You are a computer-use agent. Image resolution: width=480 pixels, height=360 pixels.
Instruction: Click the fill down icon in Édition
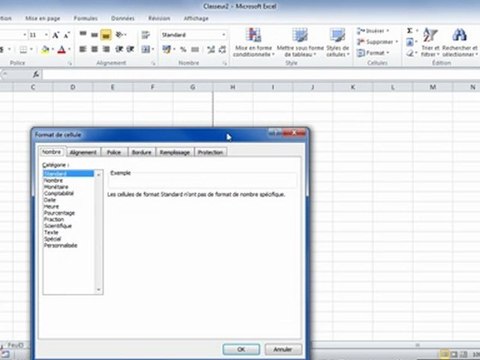point(410,42)
